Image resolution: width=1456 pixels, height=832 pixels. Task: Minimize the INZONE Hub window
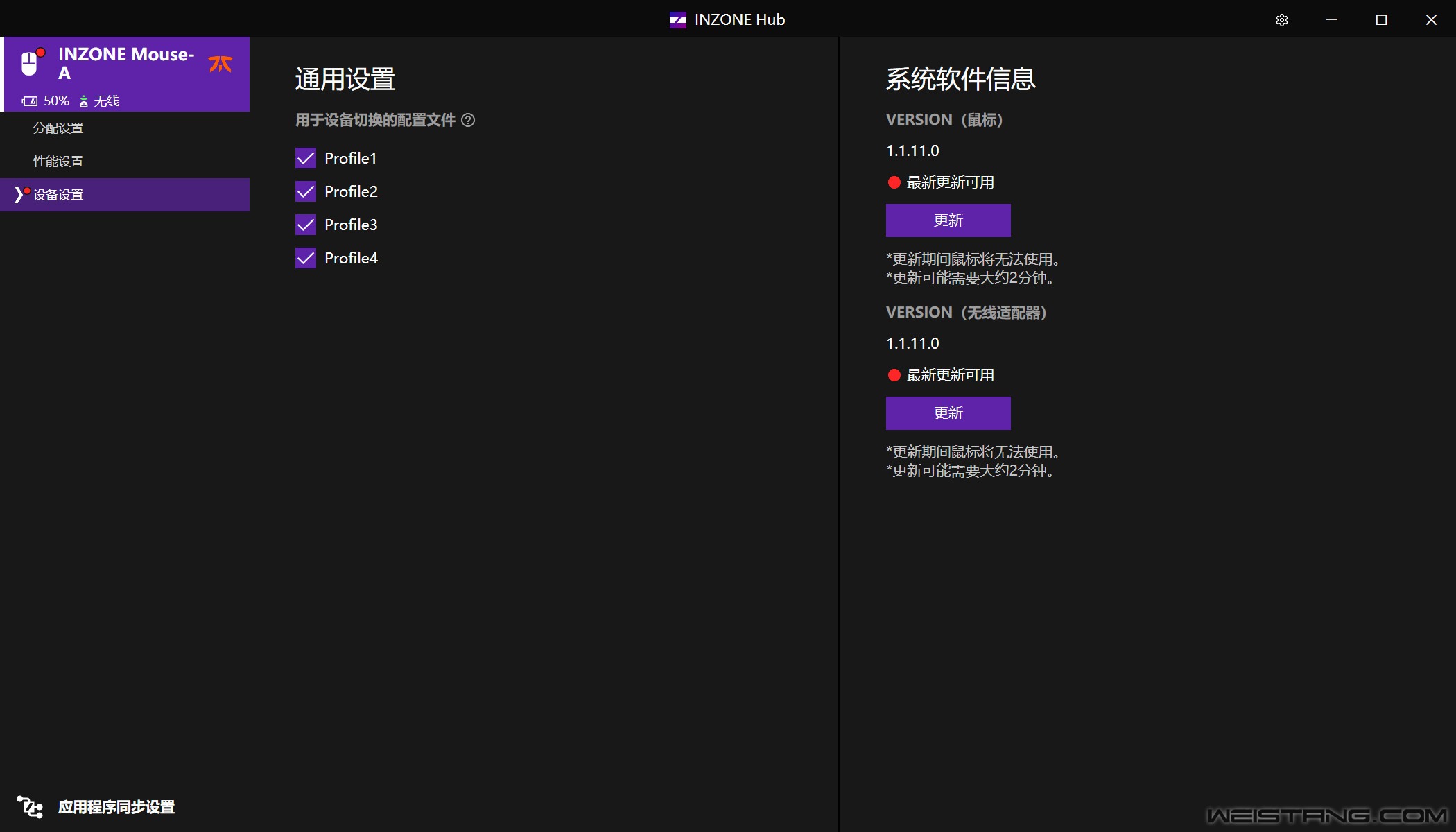[1331, 19]
